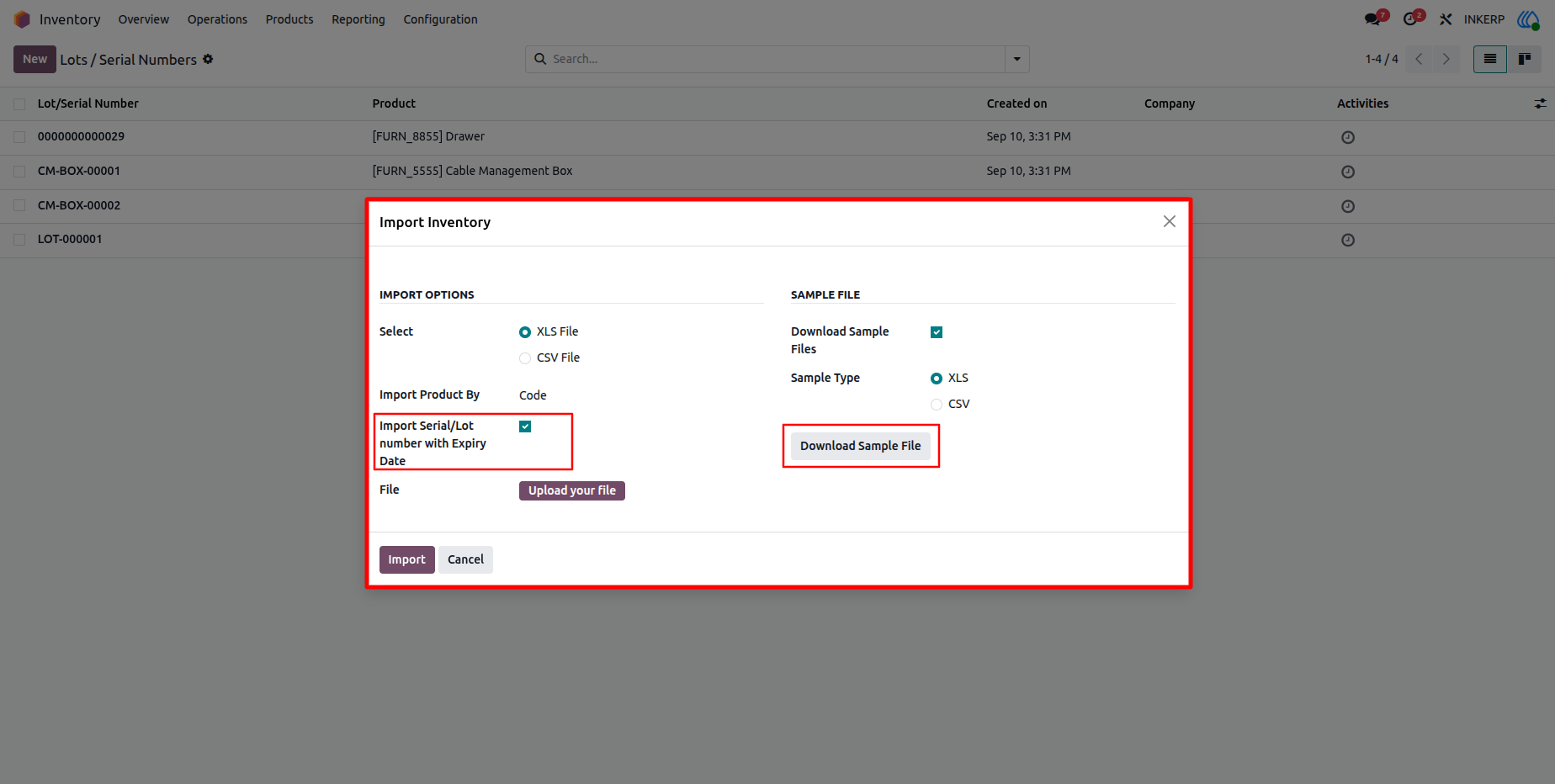Open the Reporting menu
Image resolution: width=1555 pixels, height=784 pixels.
click(358, 19)
